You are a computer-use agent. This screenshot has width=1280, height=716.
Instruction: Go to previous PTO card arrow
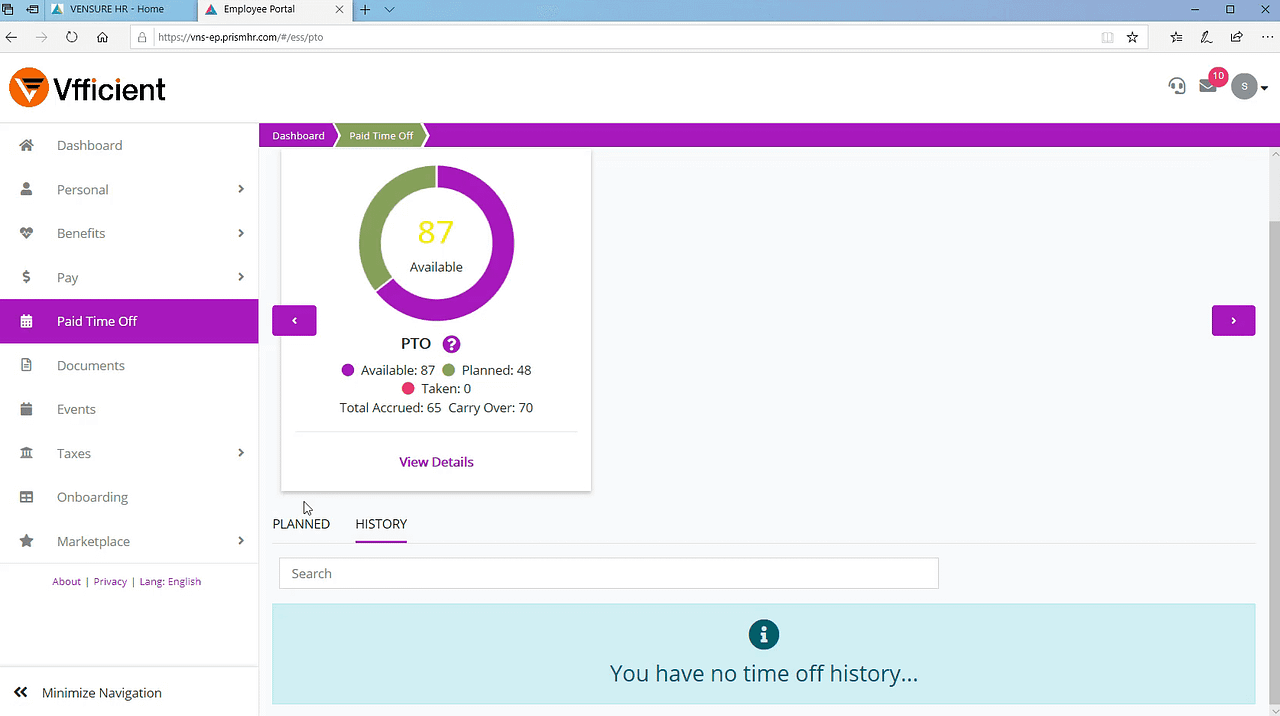(x=294, y=321)
